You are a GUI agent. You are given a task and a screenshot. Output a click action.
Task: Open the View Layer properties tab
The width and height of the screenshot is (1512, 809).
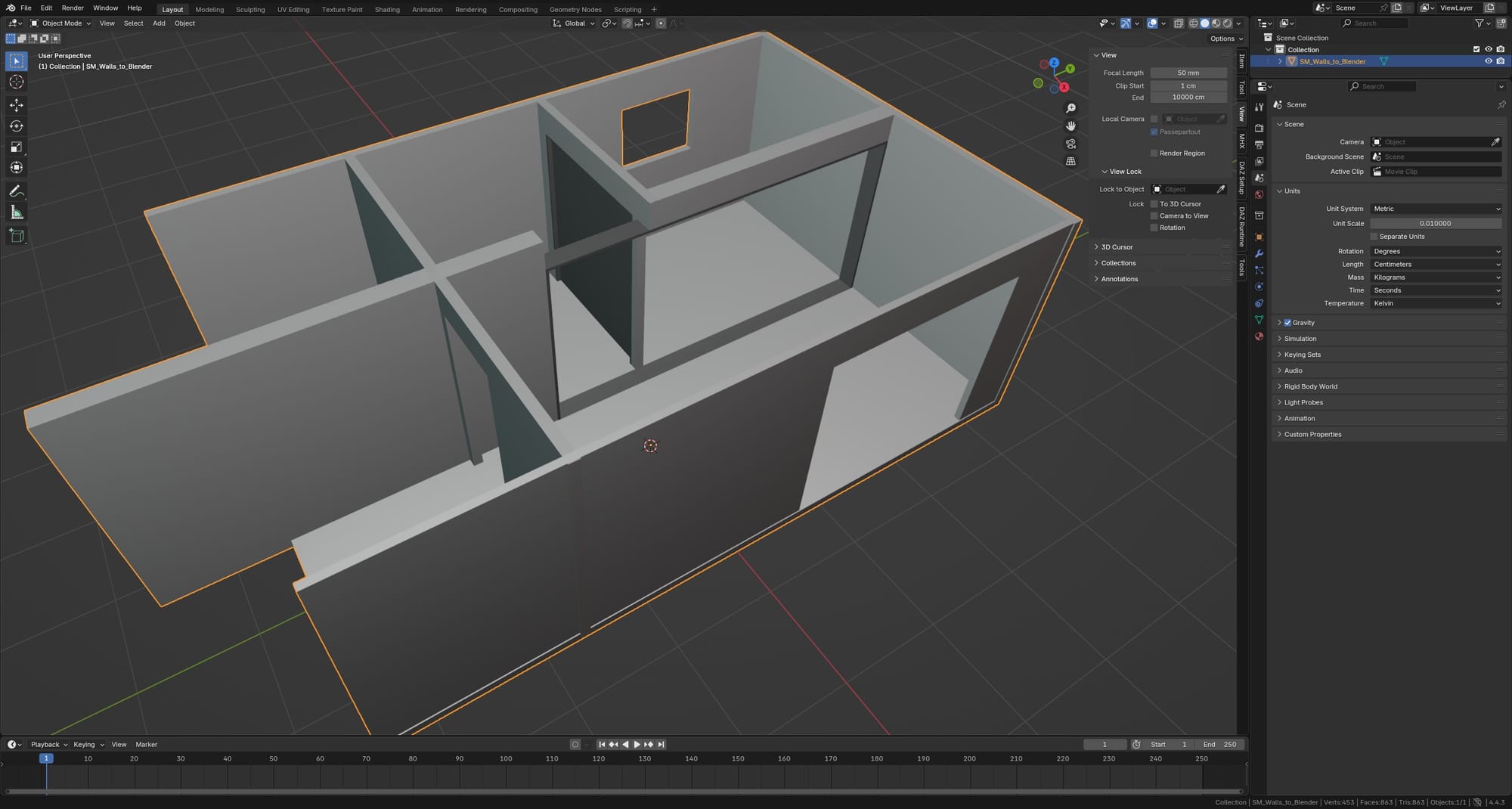click(x=1259, y=161)
